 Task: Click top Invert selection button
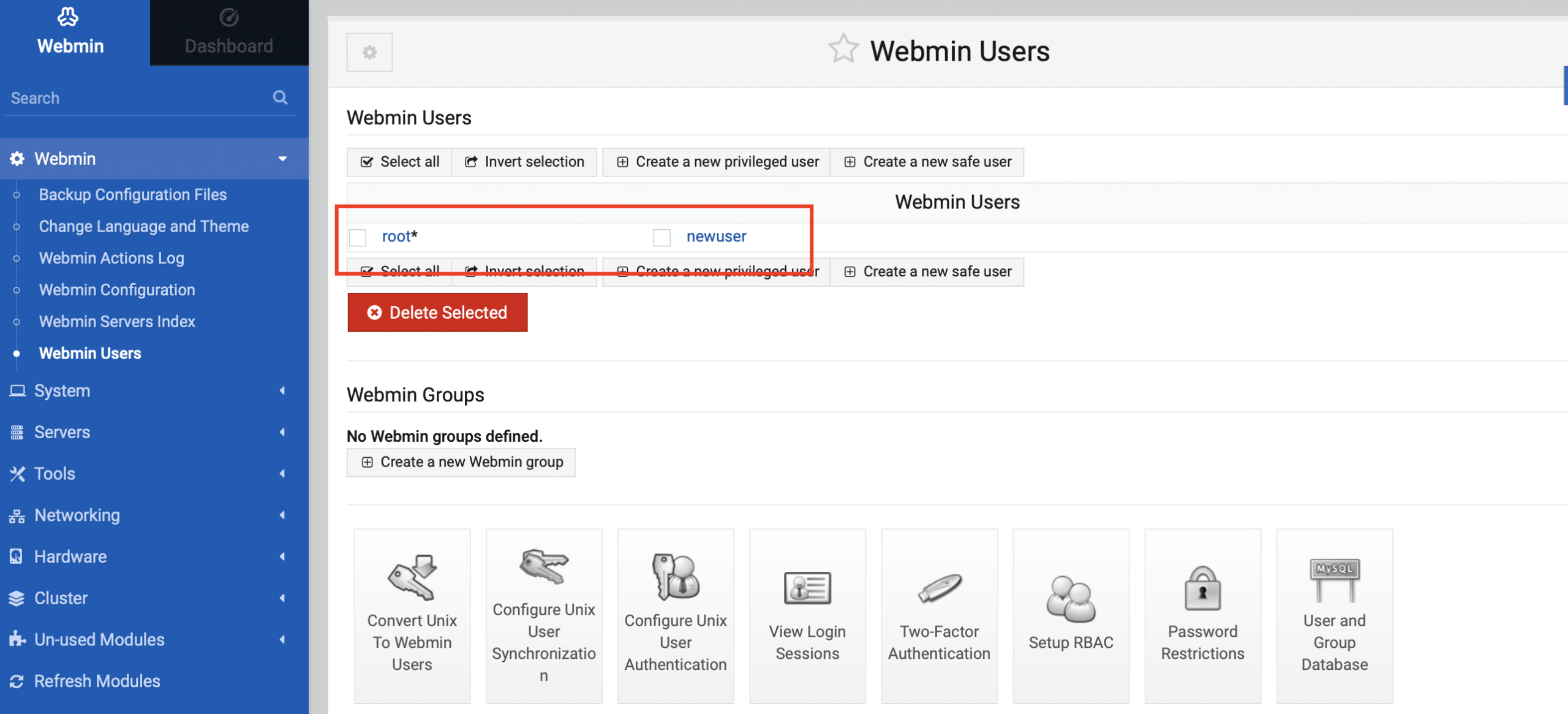coord(524,162)
